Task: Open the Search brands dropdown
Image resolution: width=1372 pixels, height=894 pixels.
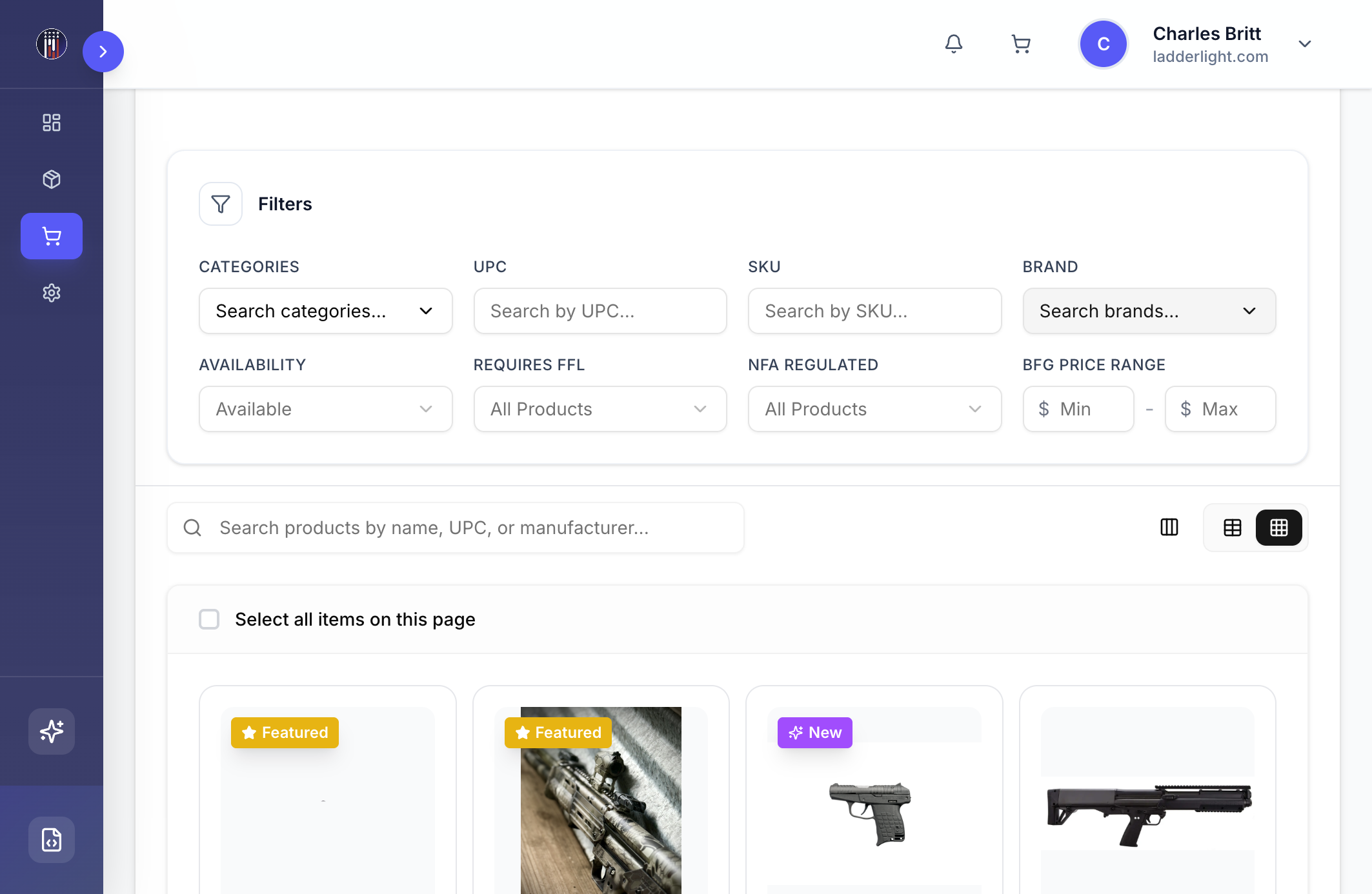Action: [x=1149, y=311]
